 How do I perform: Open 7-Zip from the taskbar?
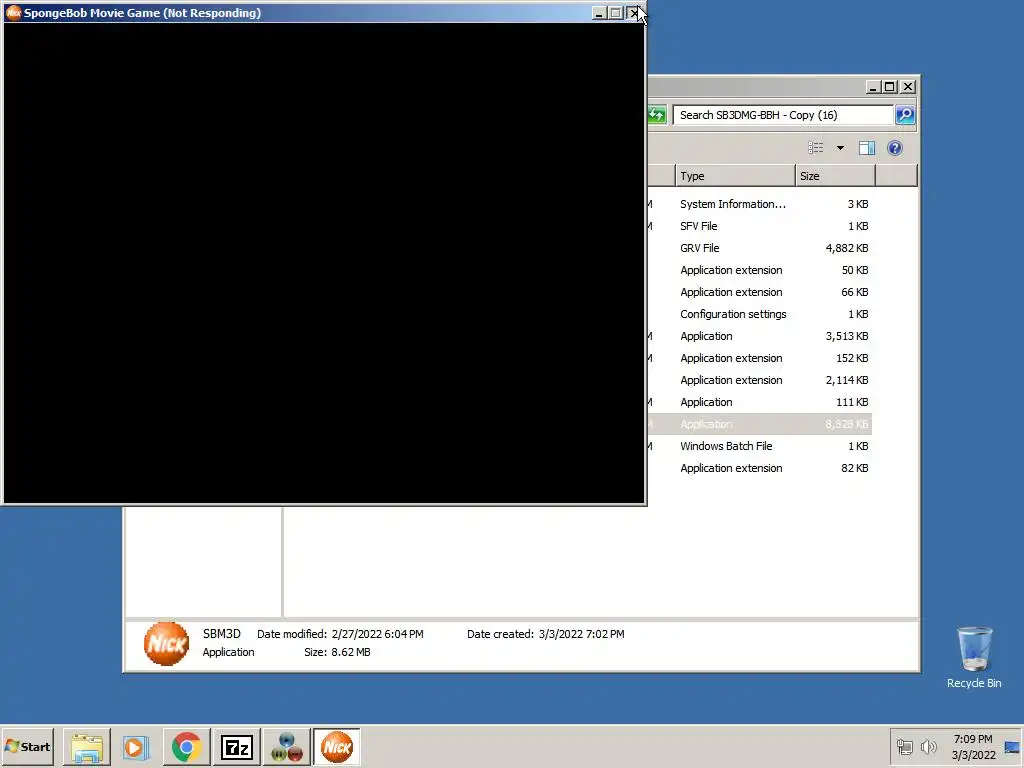tap(236, 746)
